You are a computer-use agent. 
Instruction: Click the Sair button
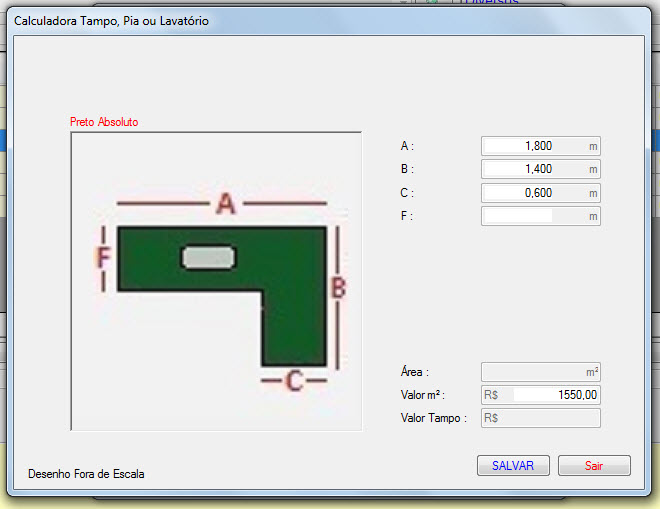[x=594, y=465]
